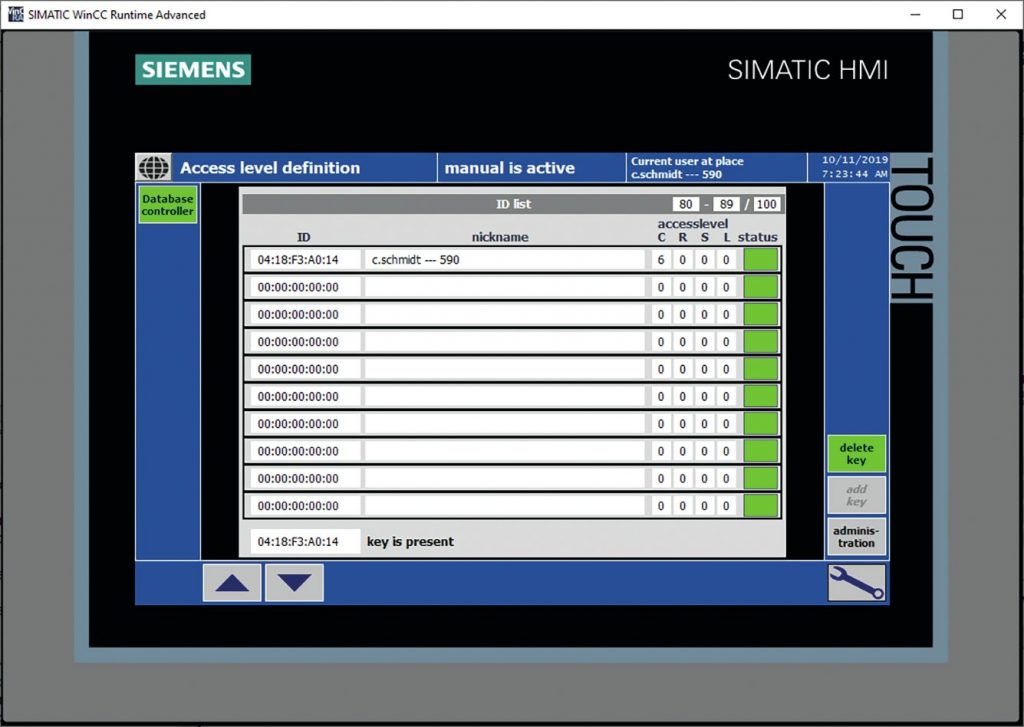Click the globe language icon
The width and height of the screenshot is (1024, 727).
[x=153, y=167]
